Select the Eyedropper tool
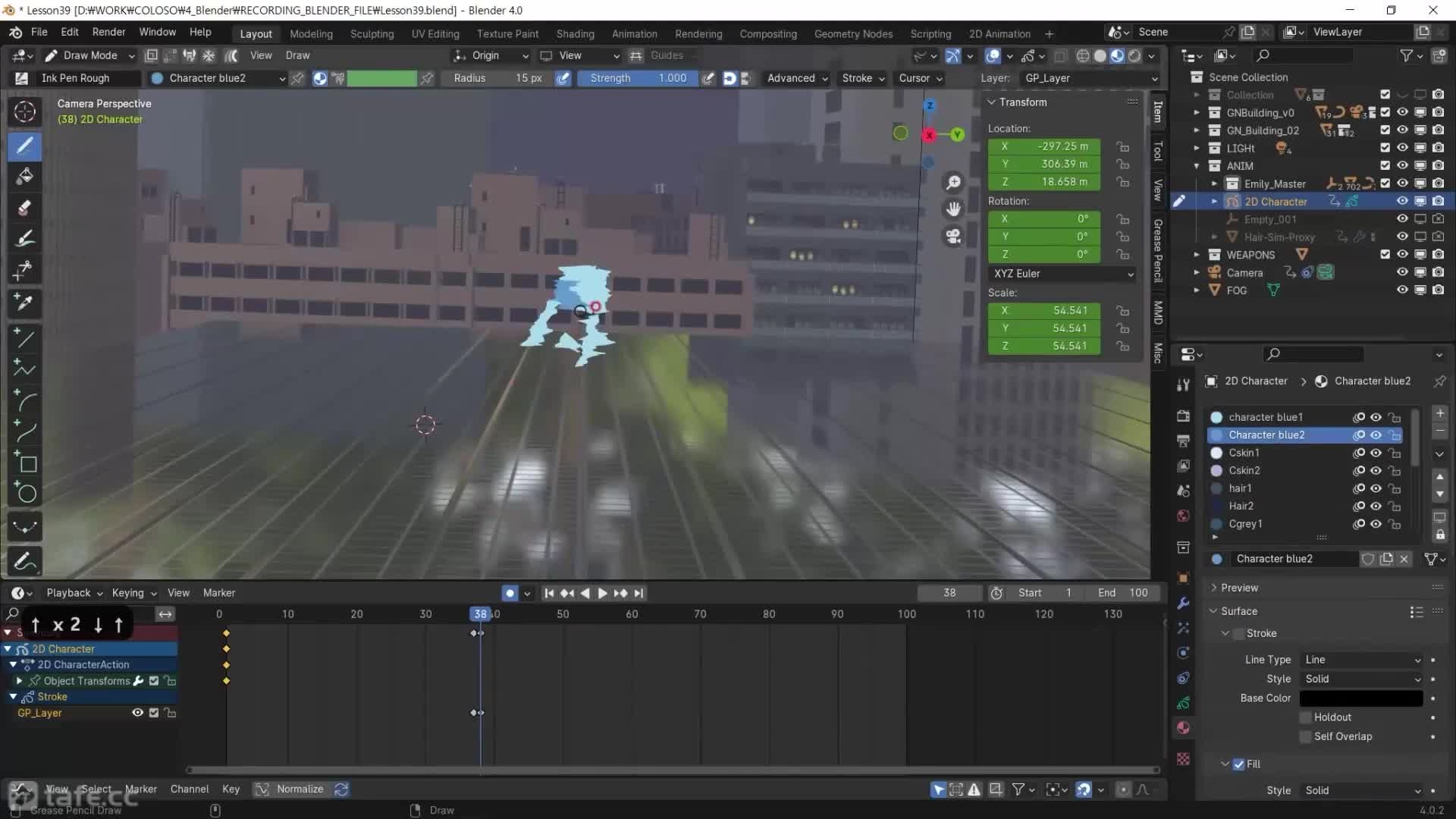Screen dimensions: 1456x819 coord(24,303)
